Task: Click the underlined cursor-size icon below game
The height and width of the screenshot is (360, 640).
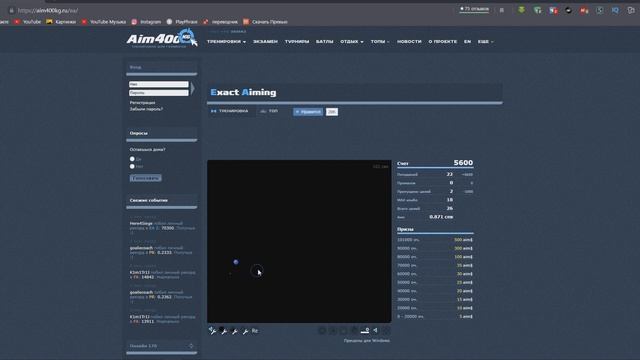Action: coord(365,330)
